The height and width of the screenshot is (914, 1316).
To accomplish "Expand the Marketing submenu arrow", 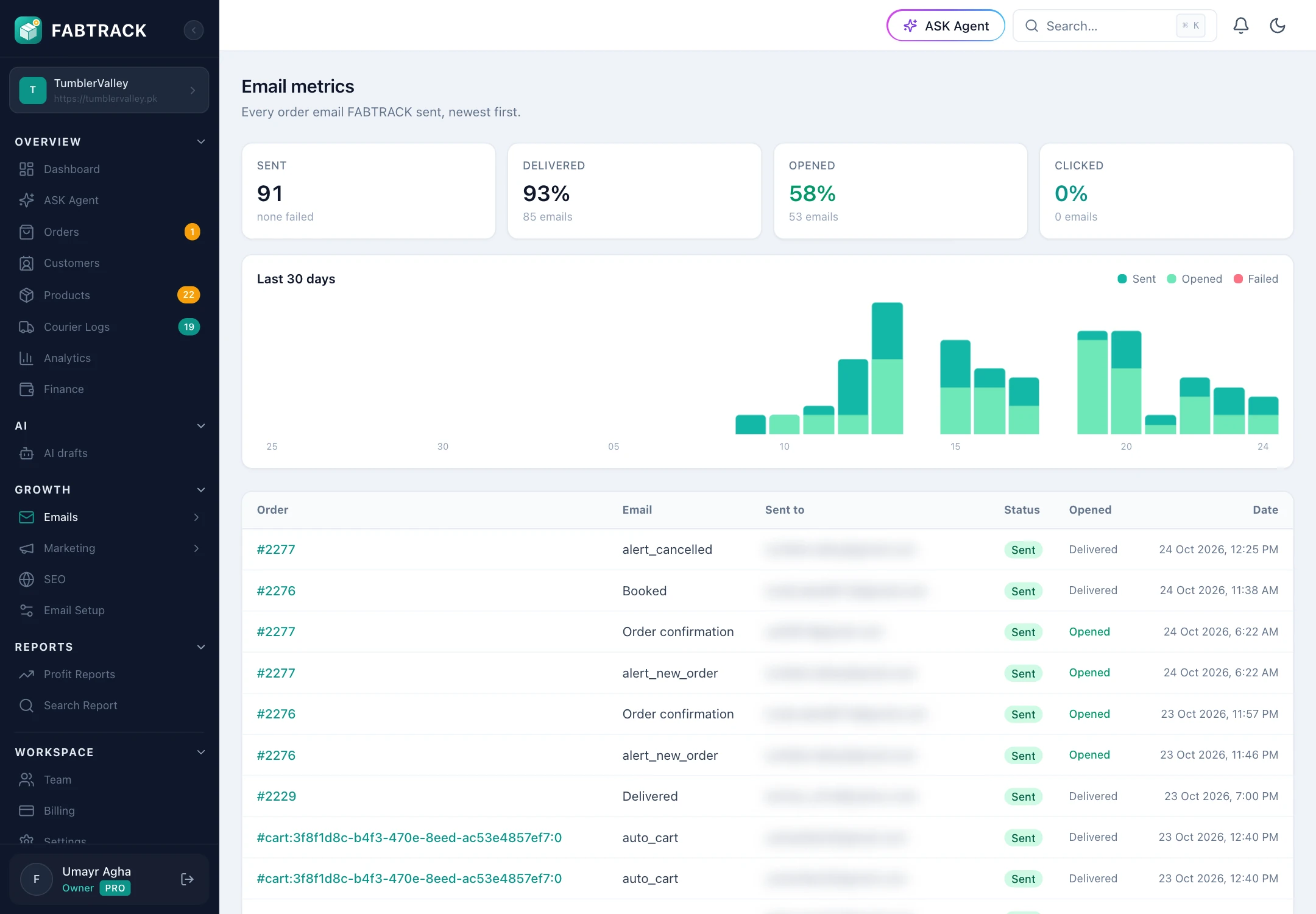I will [196, 548].
